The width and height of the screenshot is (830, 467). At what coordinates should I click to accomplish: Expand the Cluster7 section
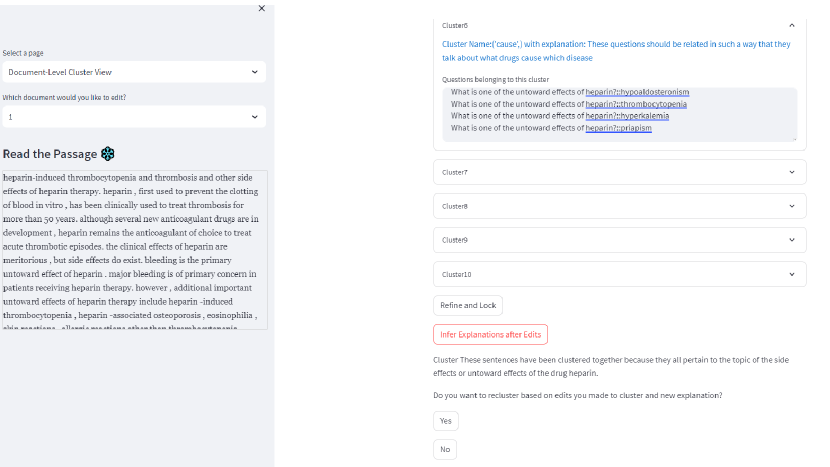click(619, 172)
